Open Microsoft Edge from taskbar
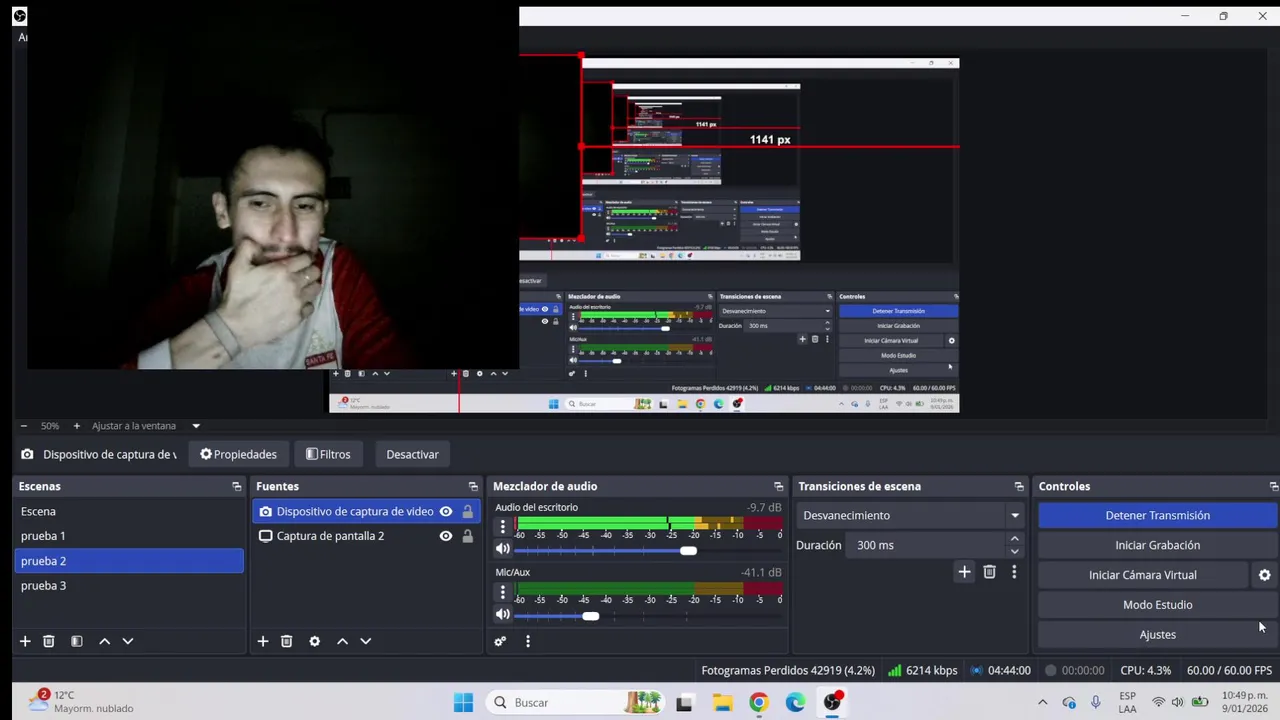Screen dimensions: 1280x720 (x=795, y=702)
